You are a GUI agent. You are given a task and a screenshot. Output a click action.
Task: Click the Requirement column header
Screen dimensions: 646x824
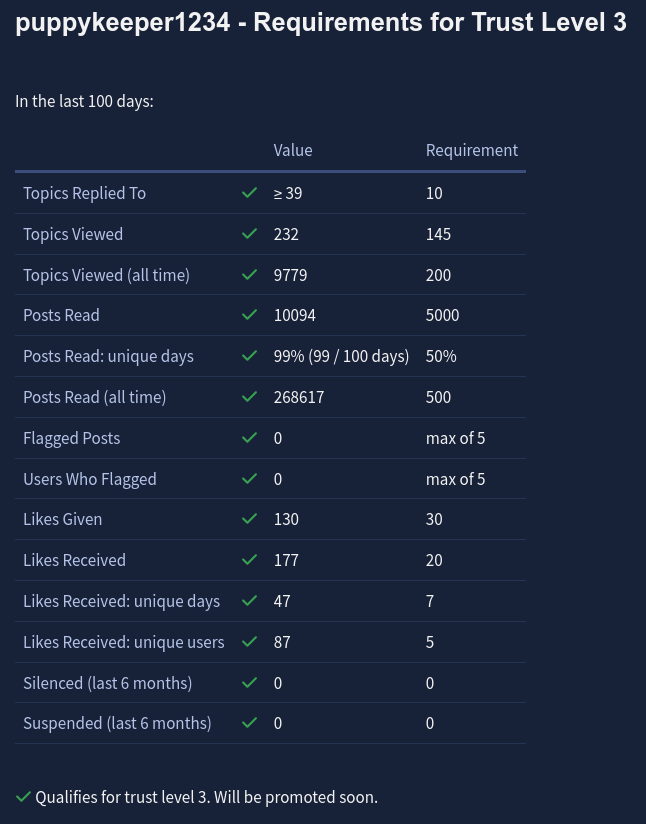[471, 150]
